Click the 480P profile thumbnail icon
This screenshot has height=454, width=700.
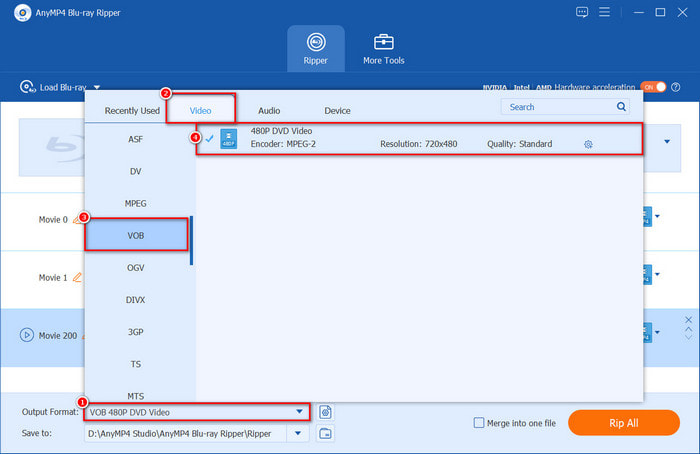pos(229,139)
